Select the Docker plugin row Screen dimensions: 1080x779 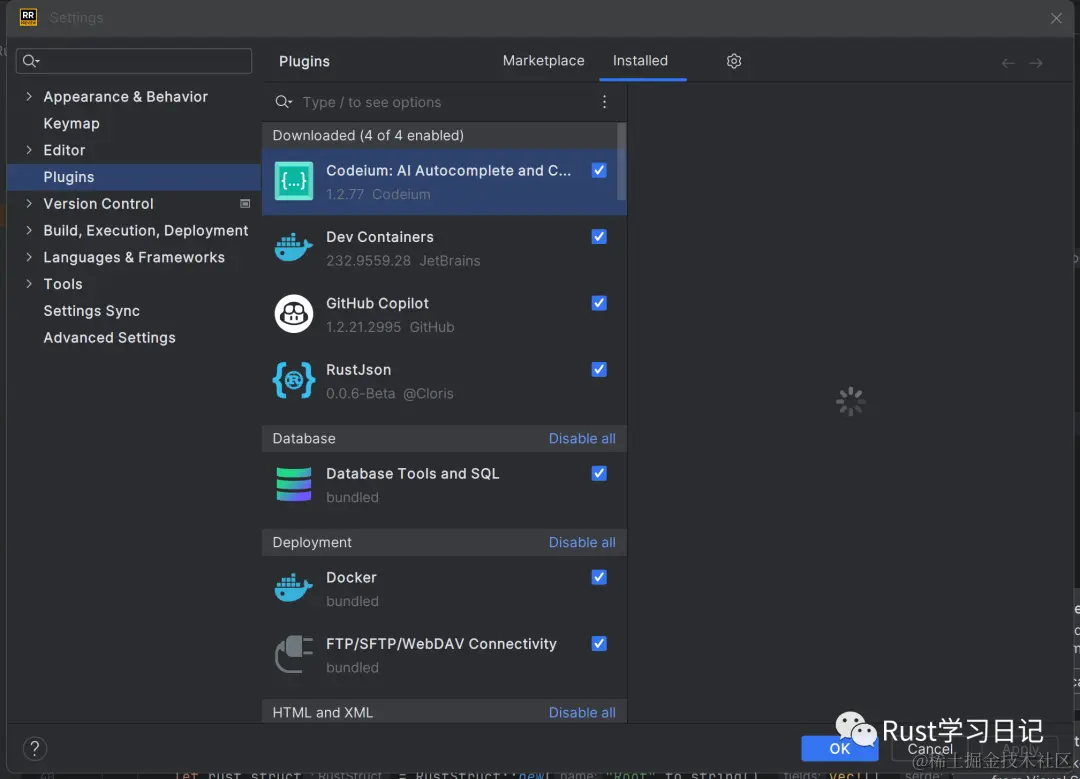pyautogui.click(x=444, y=589)
